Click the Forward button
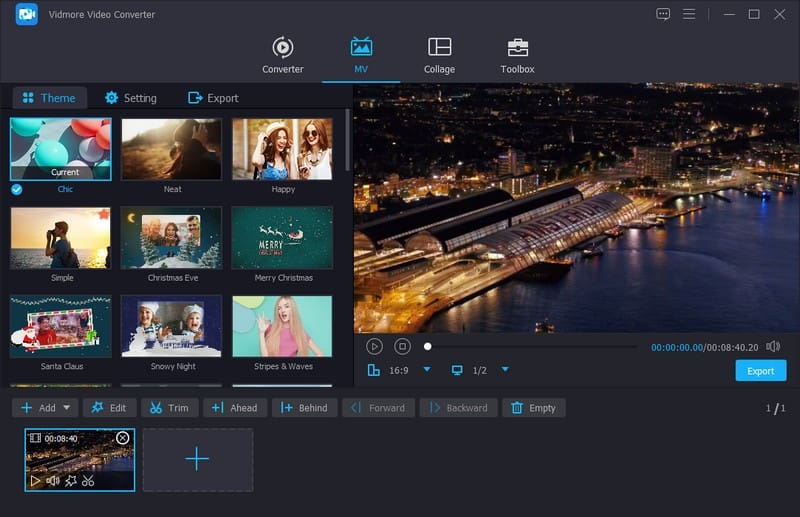The width and height of the screenshot is (800, 517). 378,408
